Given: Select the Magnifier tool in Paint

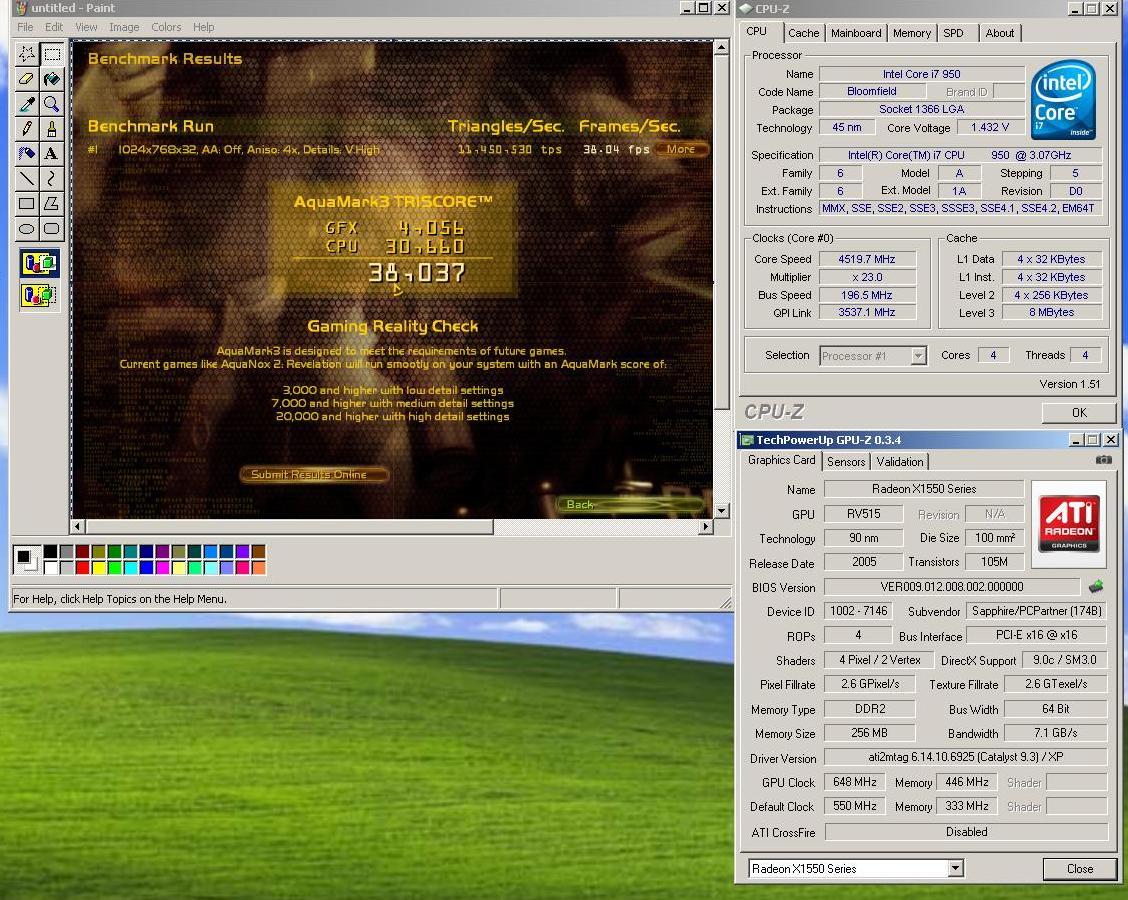Looking at the screenshot, I should click(x=51, y=104).
